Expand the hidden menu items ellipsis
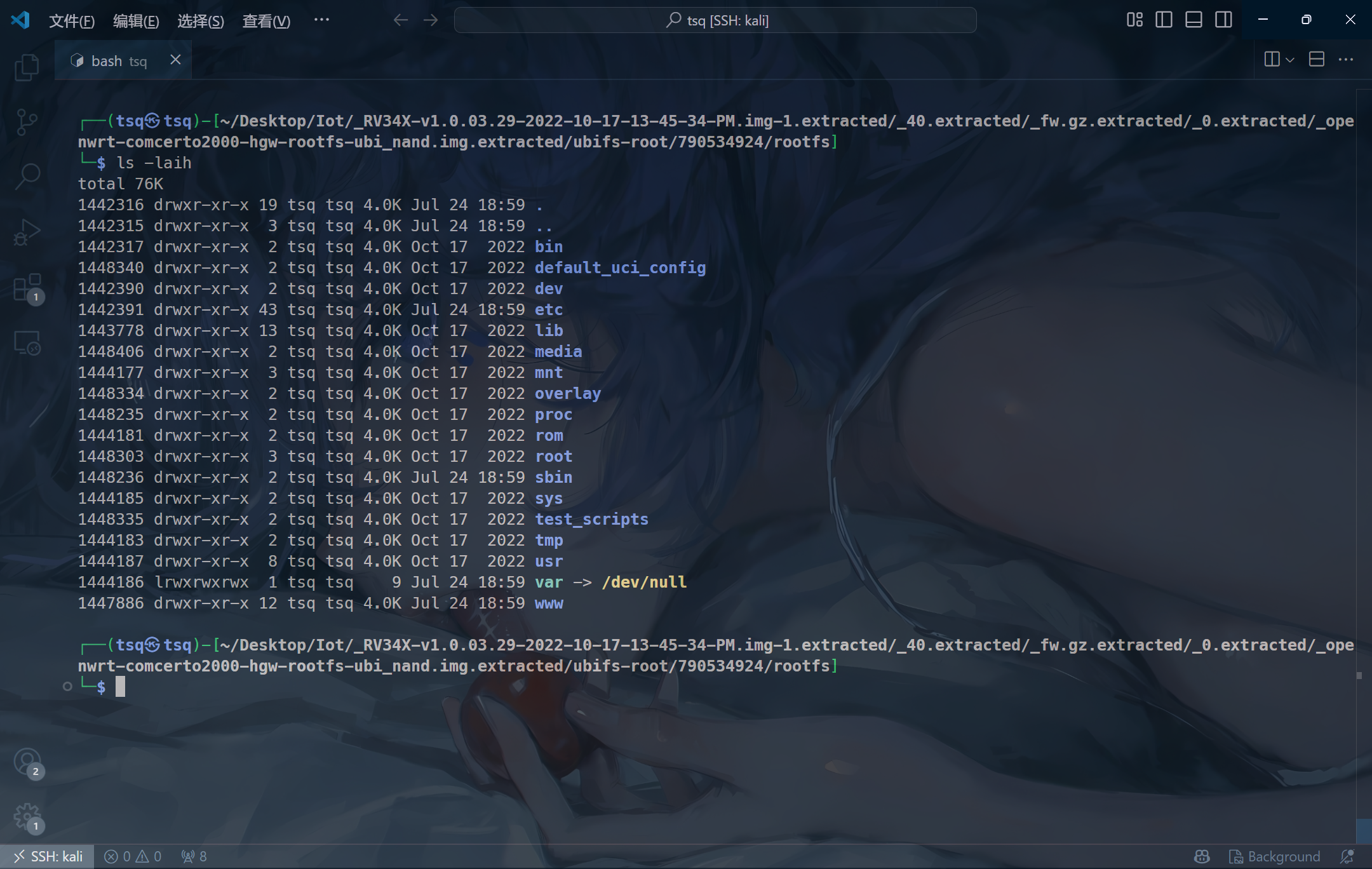This screenshot has width=1372, height=869. coord(321,20)
